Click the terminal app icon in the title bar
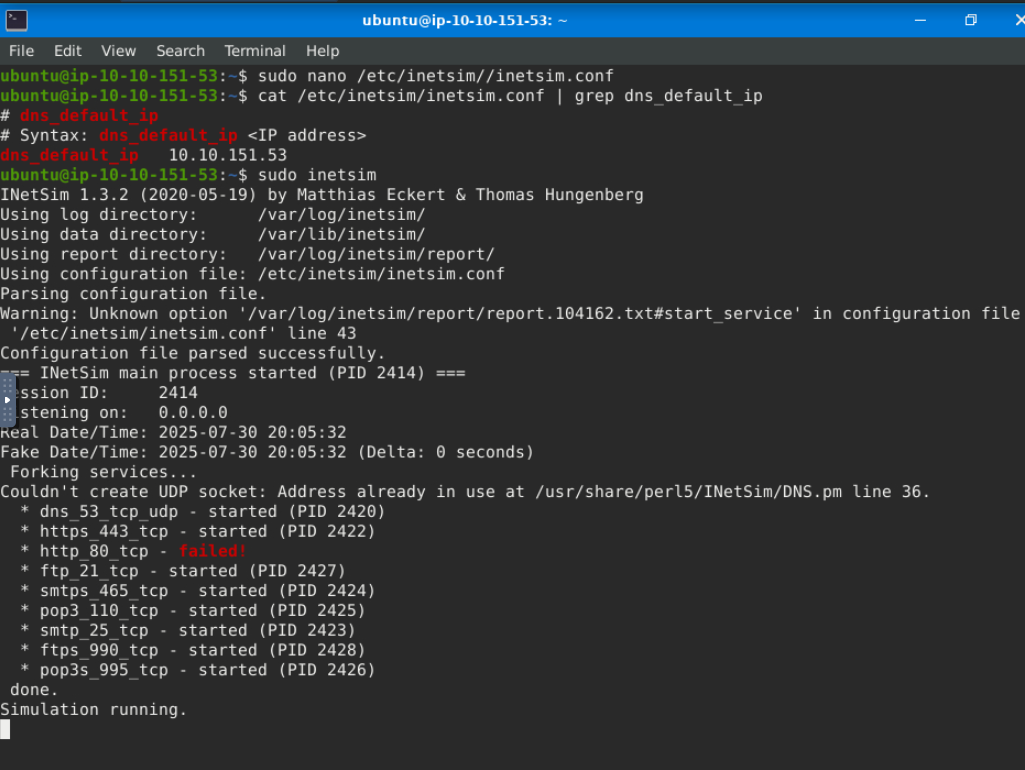1025x770 pixels. [16, 20]
